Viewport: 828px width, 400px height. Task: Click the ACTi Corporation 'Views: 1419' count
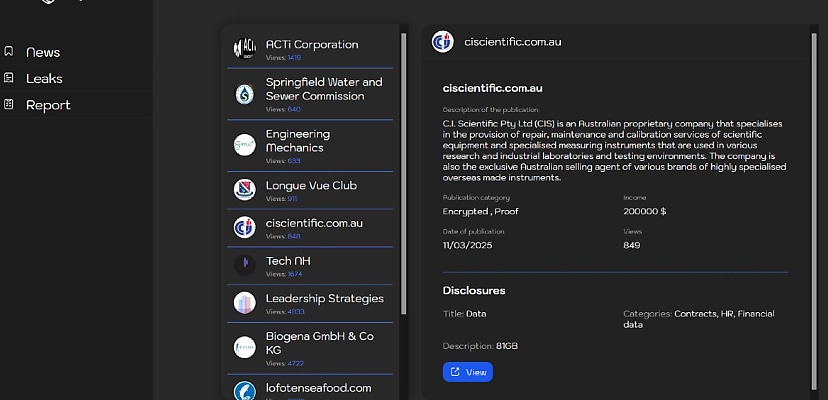click(284, 58)
